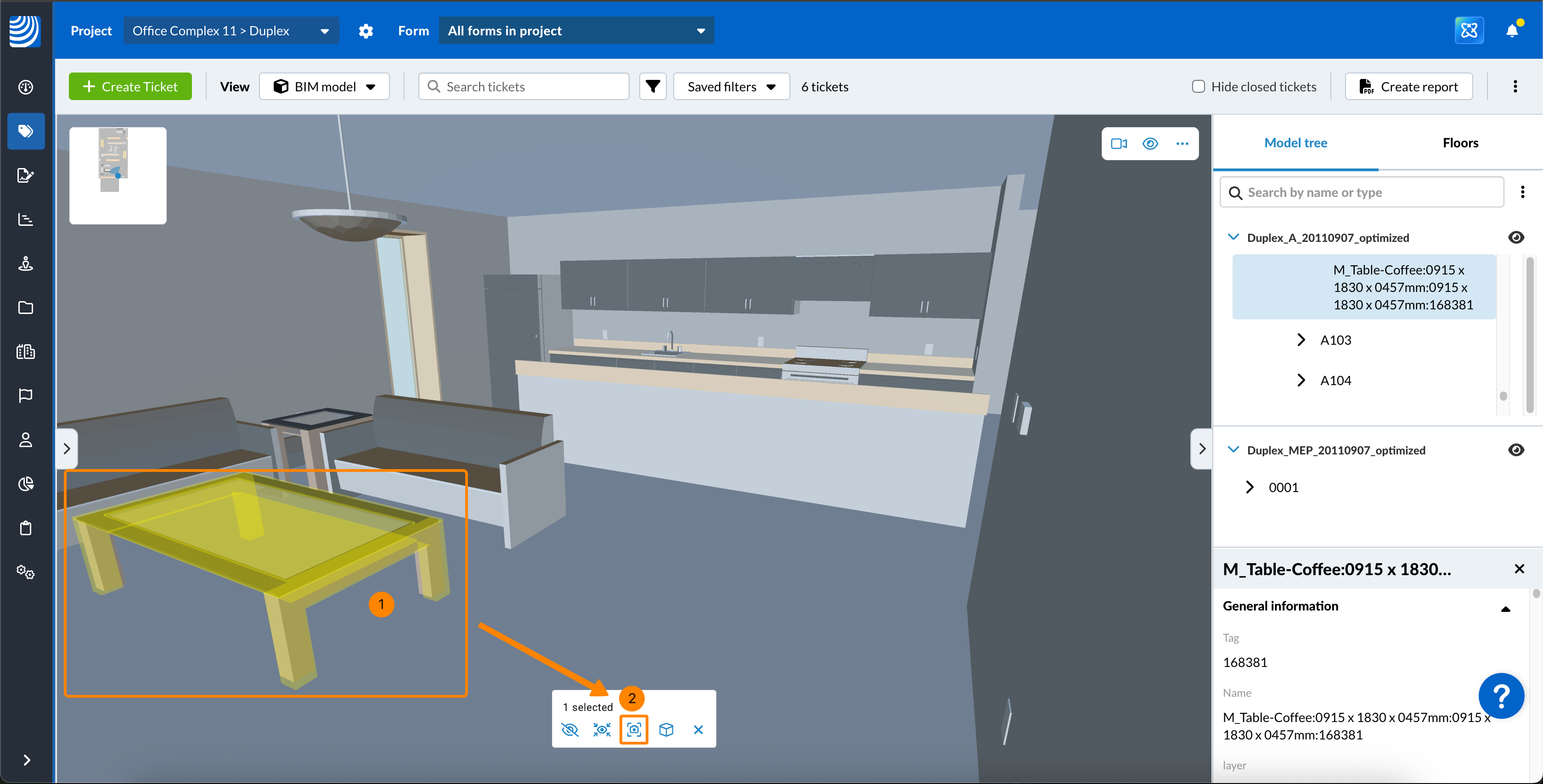
Task: Click the Create report button
Action: pos(1408,87)
